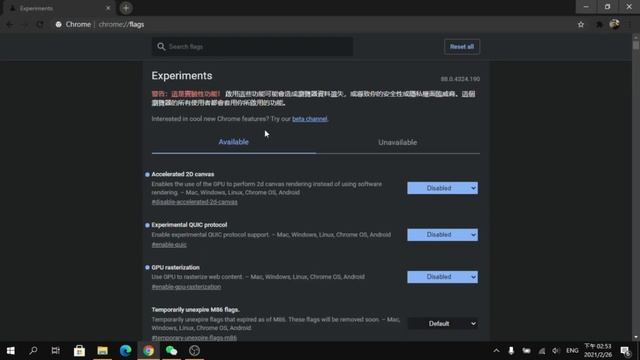Click the Reset all button
Viewport: 640px width, 360px height.
tap(462, 47)
